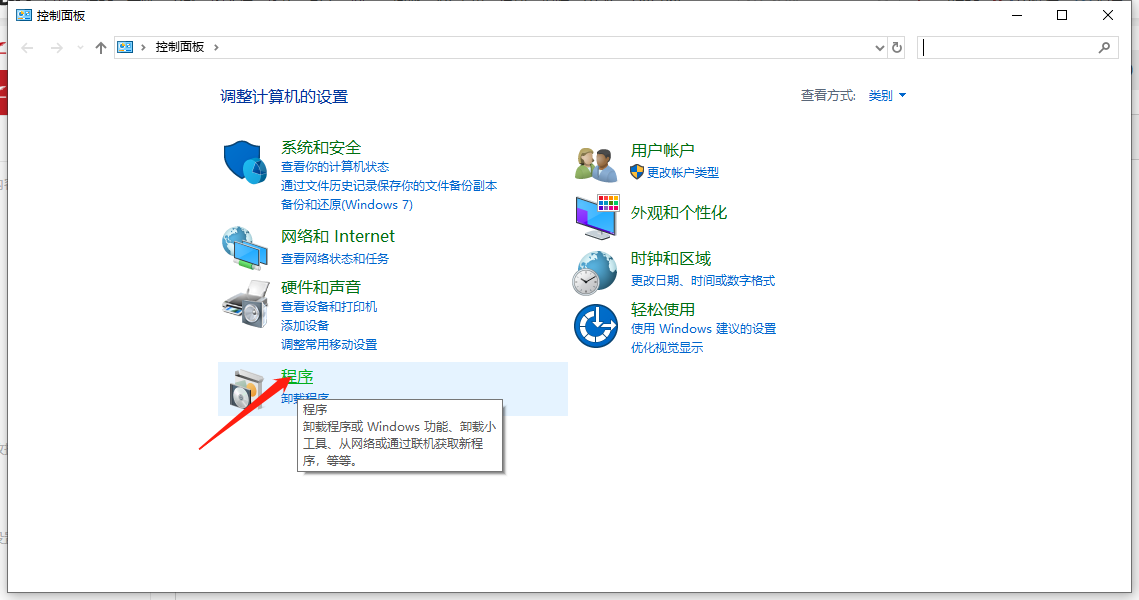This screenshot has height=600, width=1139.
Task: Open the Hardware and Sound printer icon
Action: [246, 304]
